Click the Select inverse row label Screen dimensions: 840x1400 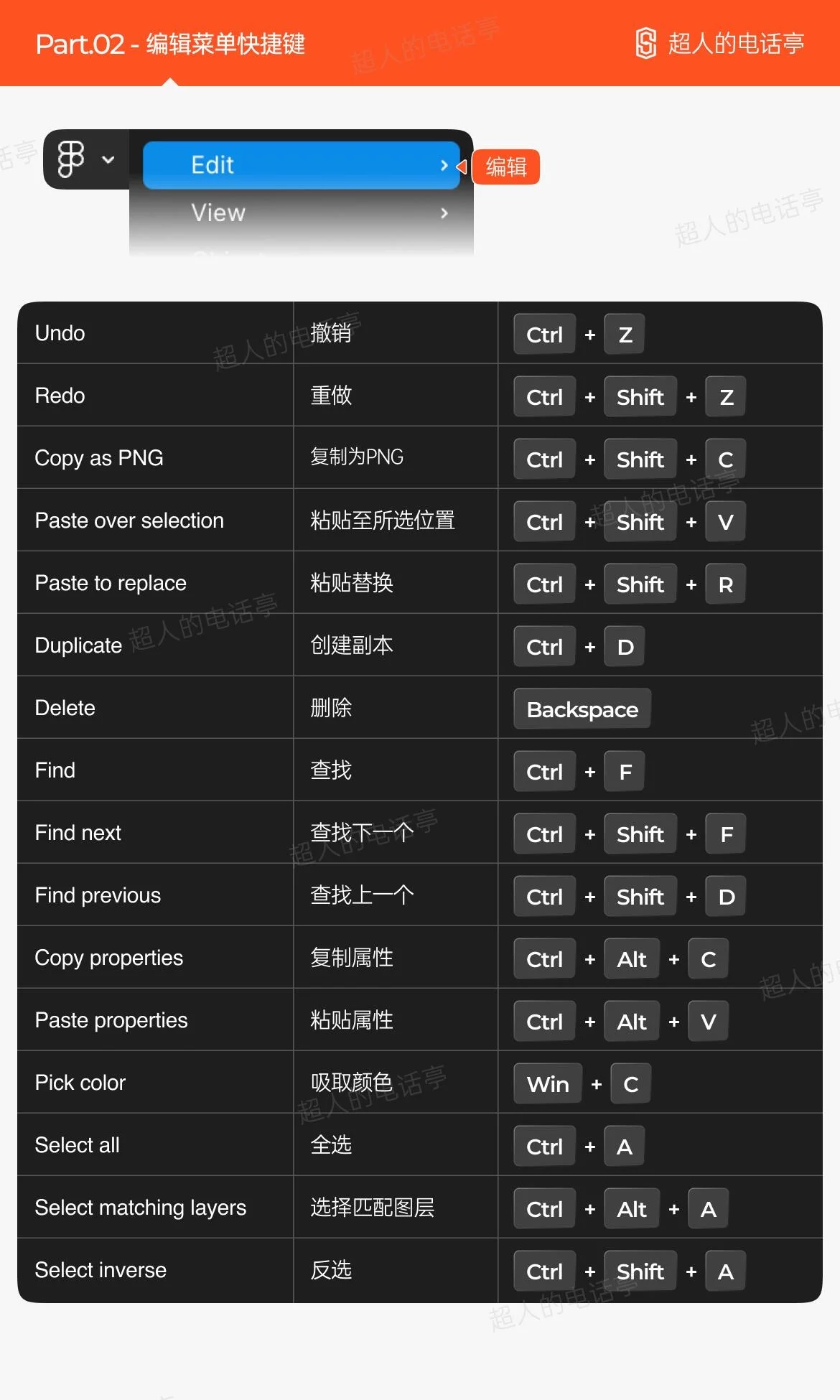tap(101, 1270)
